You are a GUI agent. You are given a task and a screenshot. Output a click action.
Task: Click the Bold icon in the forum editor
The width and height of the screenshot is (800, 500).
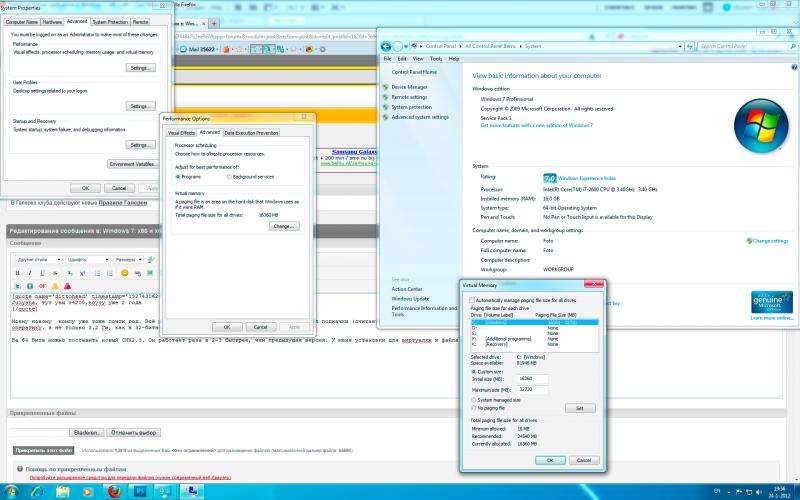17,273
